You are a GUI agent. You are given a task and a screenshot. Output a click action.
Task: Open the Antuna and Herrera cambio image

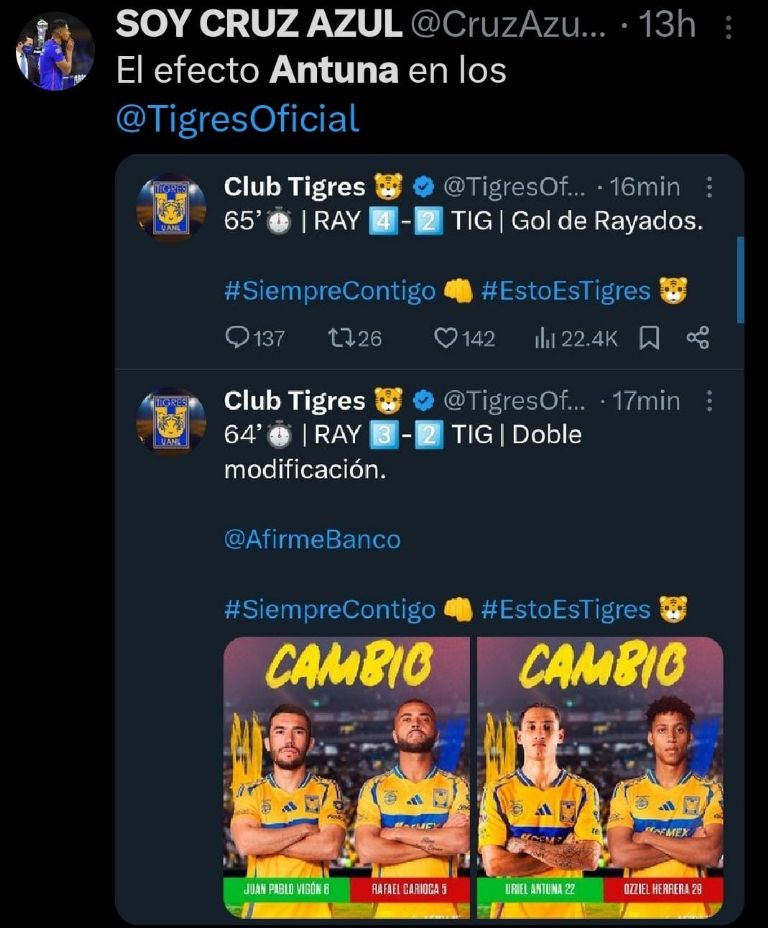(x=600, y=777)
